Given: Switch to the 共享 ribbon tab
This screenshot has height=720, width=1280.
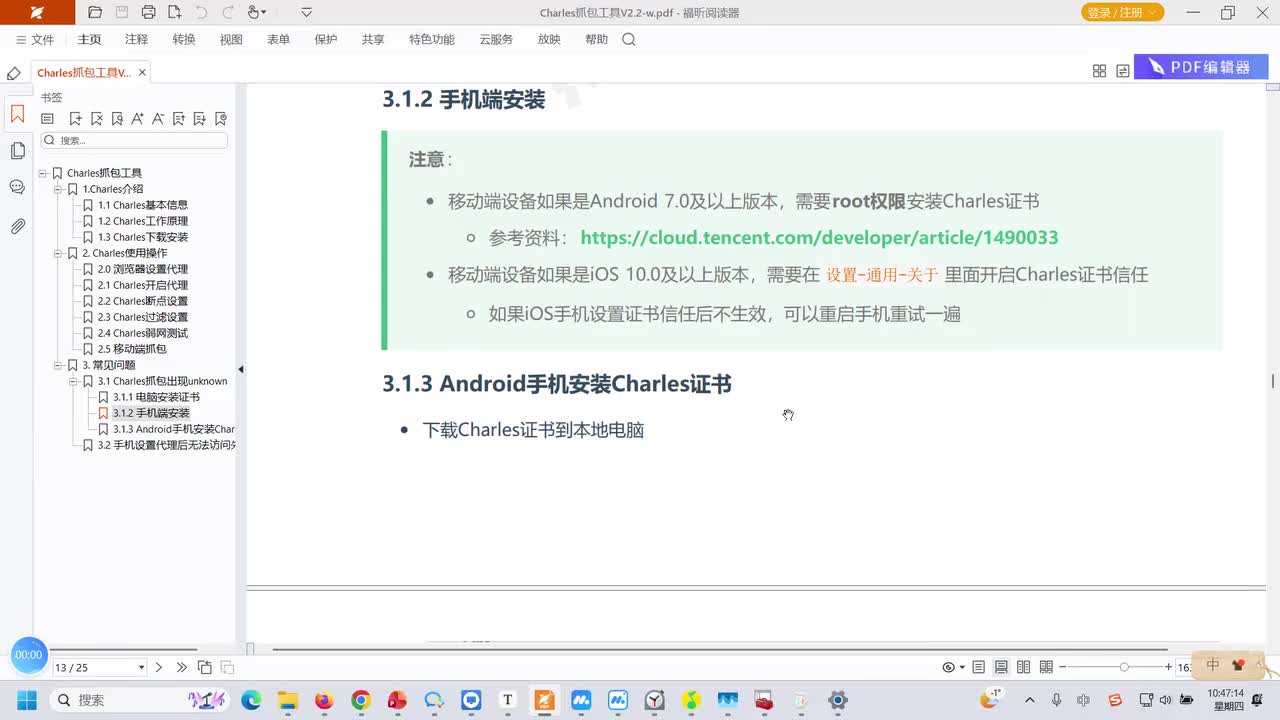Looking at the screenshot, I should [373, 40].
